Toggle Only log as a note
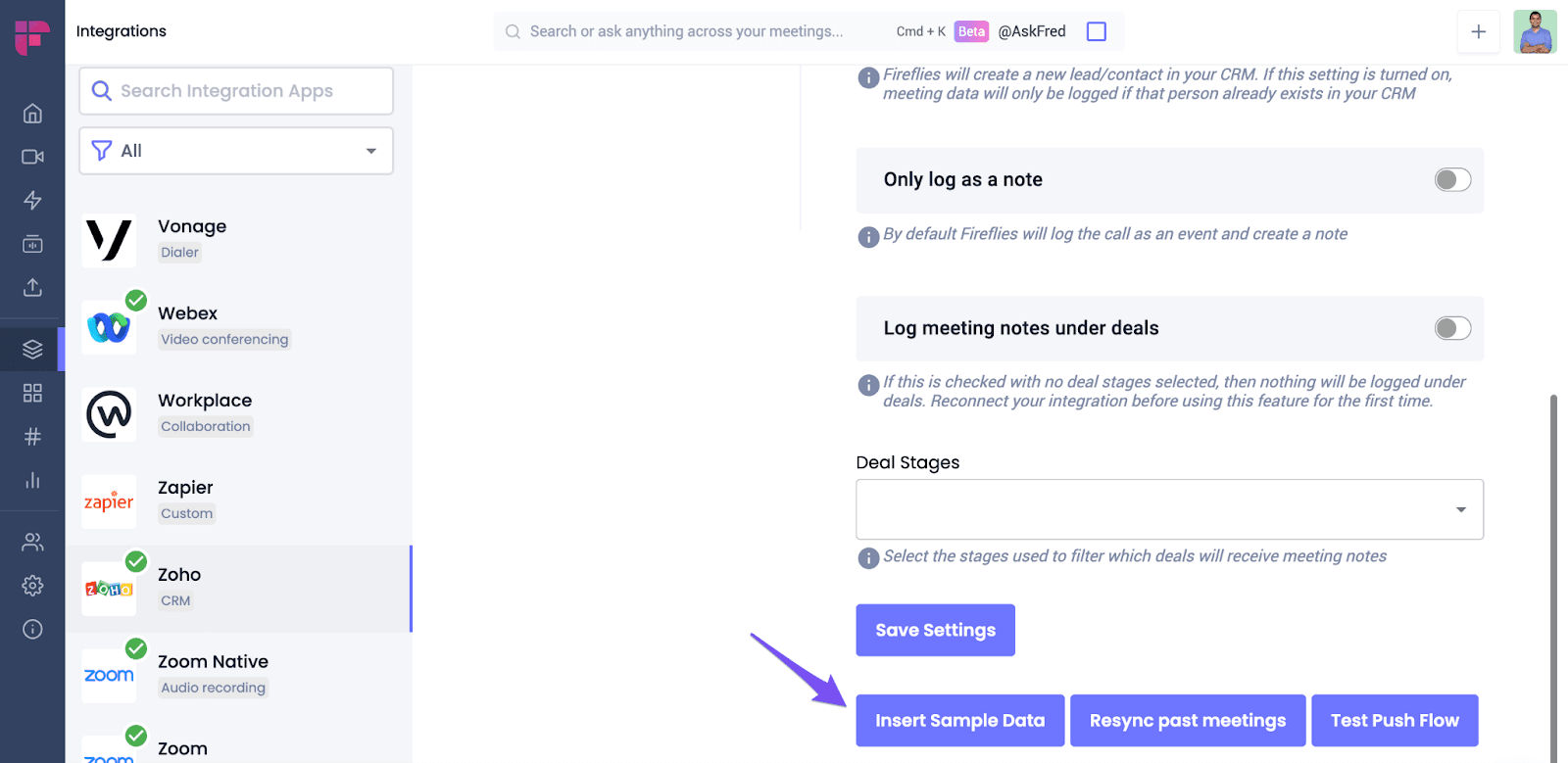1568x763 pixels. (1452, 179)
